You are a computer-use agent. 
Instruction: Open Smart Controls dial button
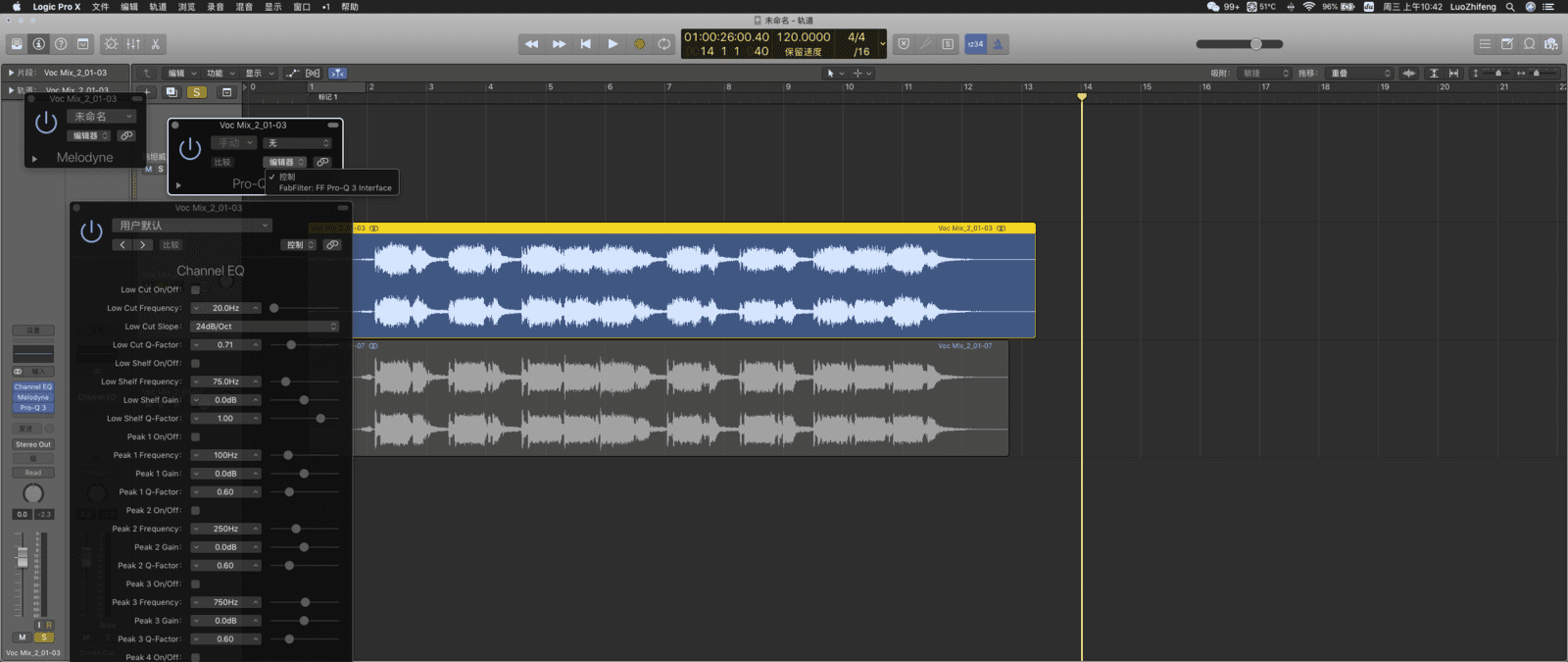pyautogui.click(x=111, y=44)
